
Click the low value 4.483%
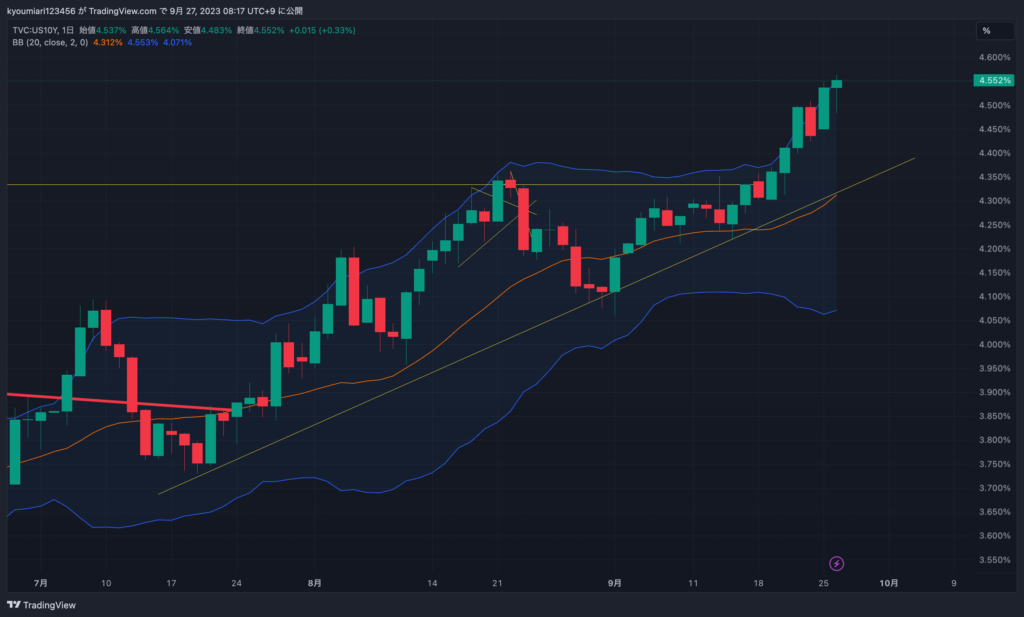coord(216,30)
